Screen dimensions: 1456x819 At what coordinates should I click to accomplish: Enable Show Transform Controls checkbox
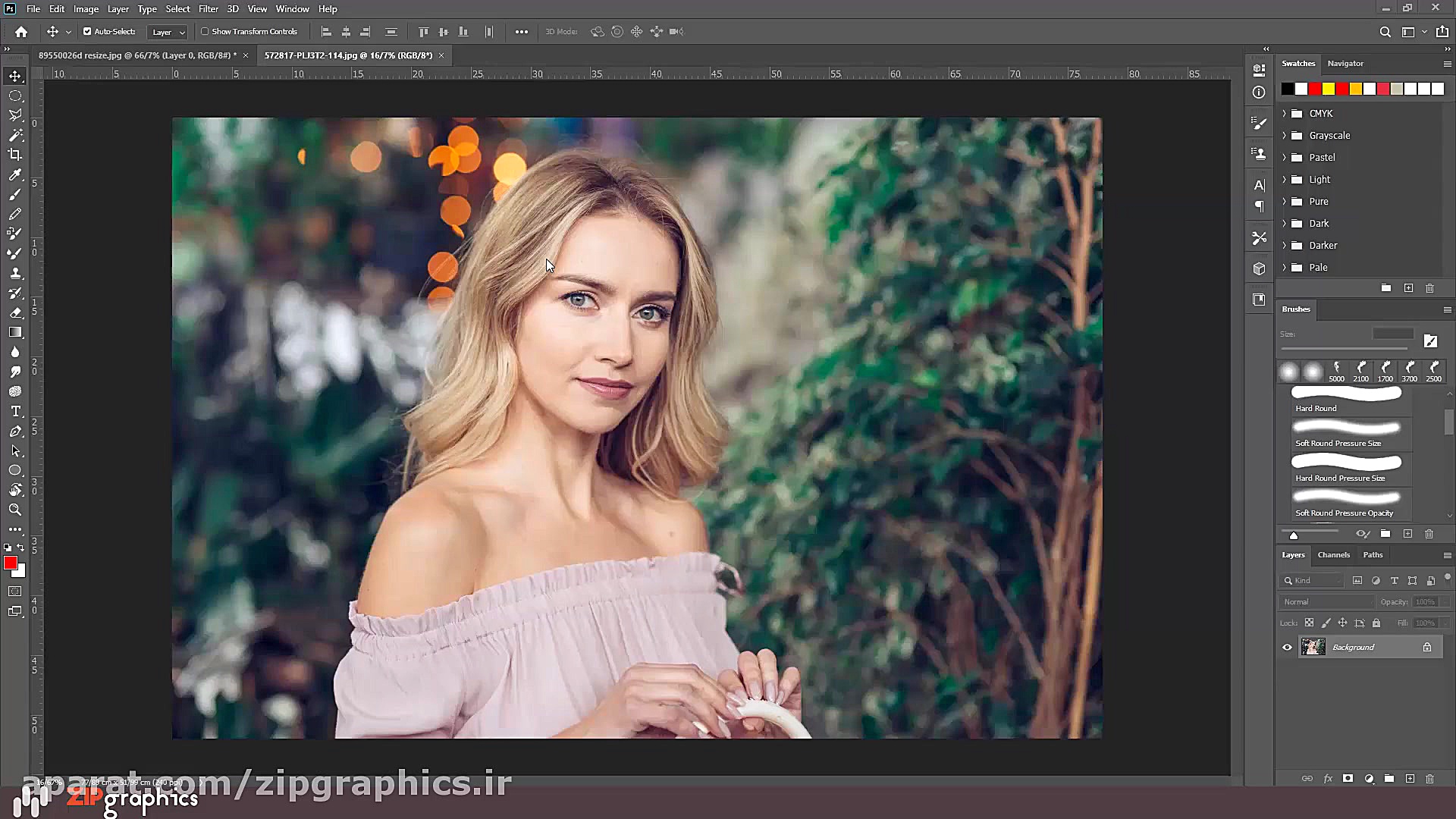click(205, 32)
